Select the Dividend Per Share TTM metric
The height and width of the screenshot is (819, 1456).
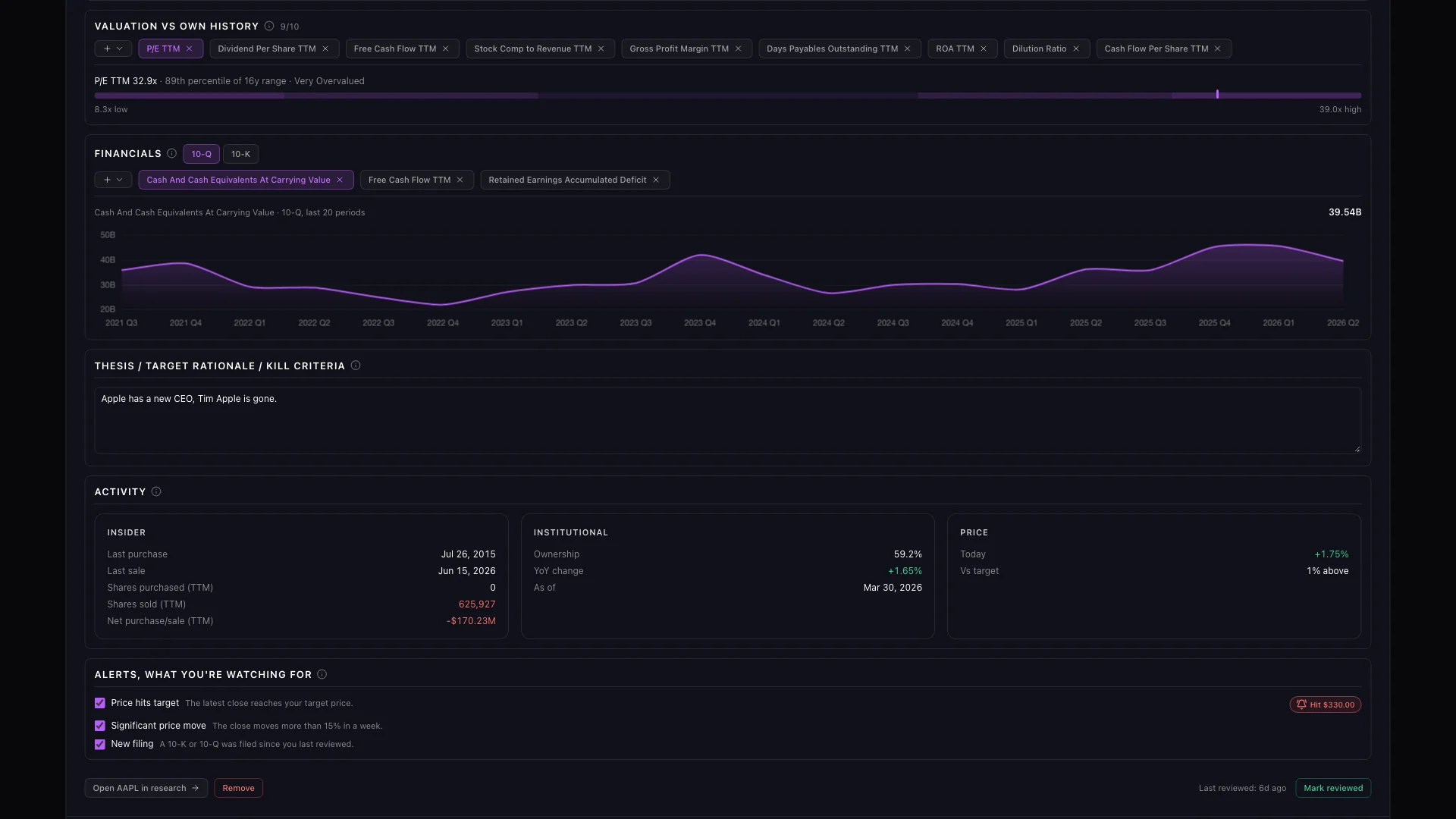click(266, 49)
